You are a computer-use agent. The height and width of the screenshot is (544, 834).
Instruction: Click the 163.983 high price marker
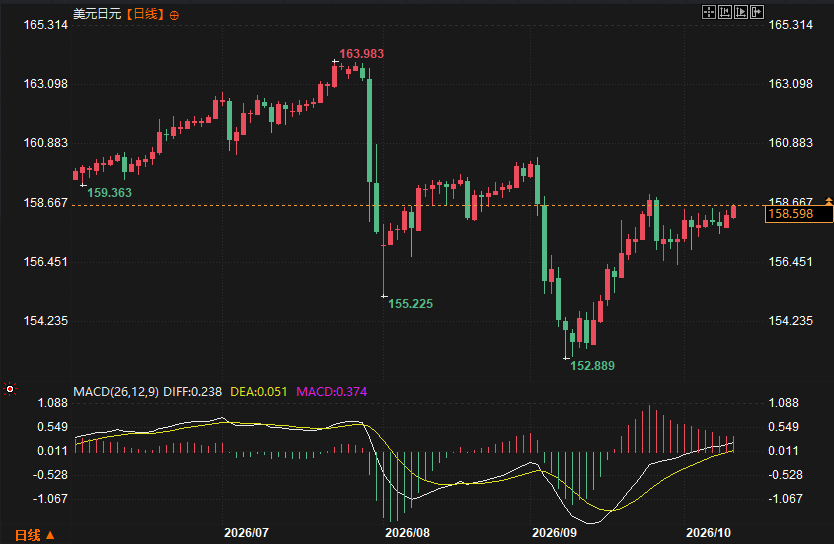point(361,54)
